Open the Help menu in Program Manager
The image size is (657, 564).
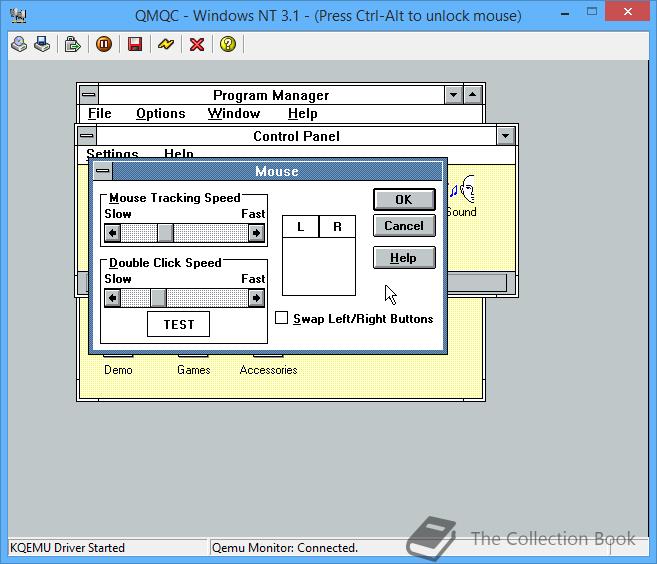tap(303, 114)
